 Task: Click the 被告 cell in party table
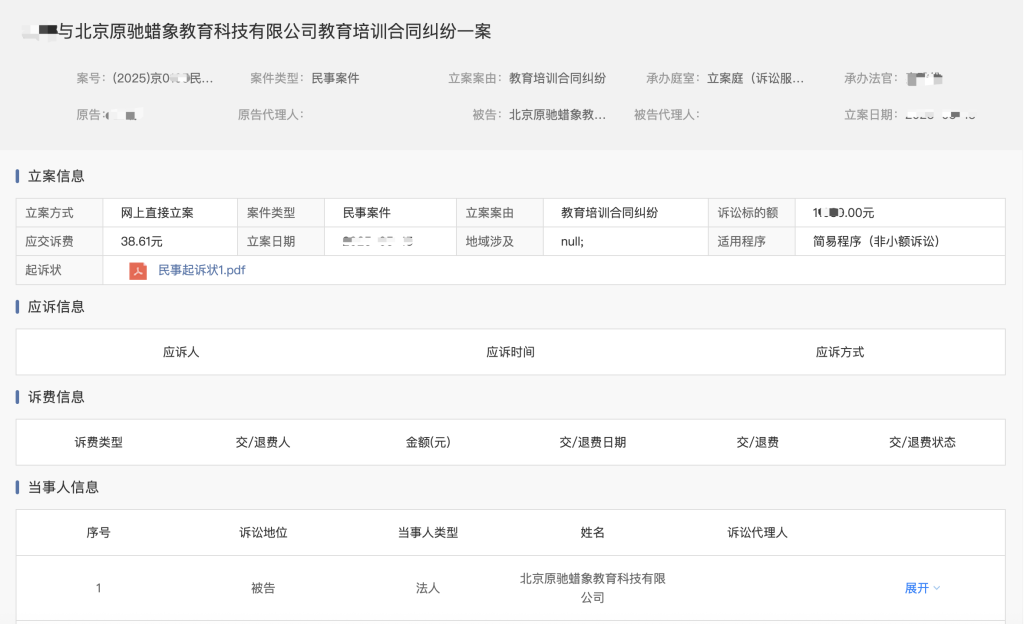point(263,588)
